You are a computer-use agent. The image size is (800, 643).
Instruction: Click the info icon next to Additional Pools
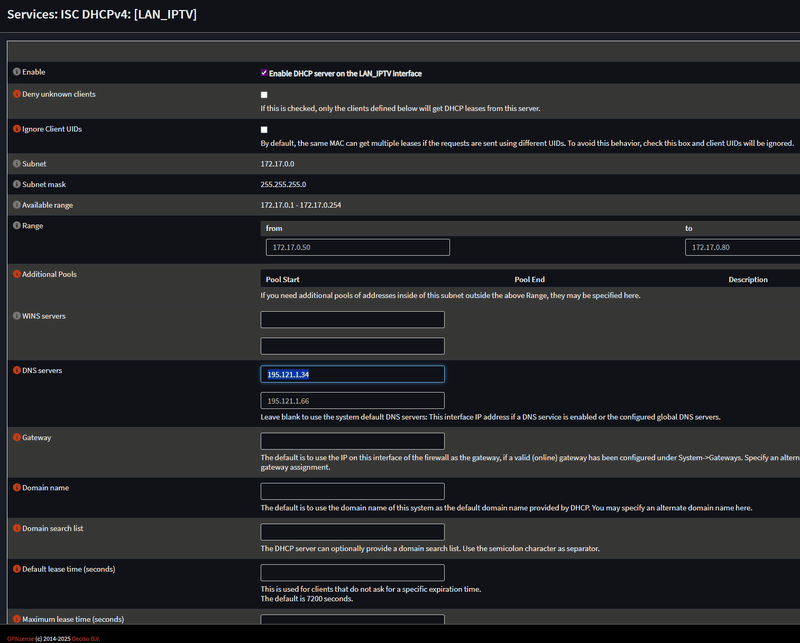[x=16, y=274]
